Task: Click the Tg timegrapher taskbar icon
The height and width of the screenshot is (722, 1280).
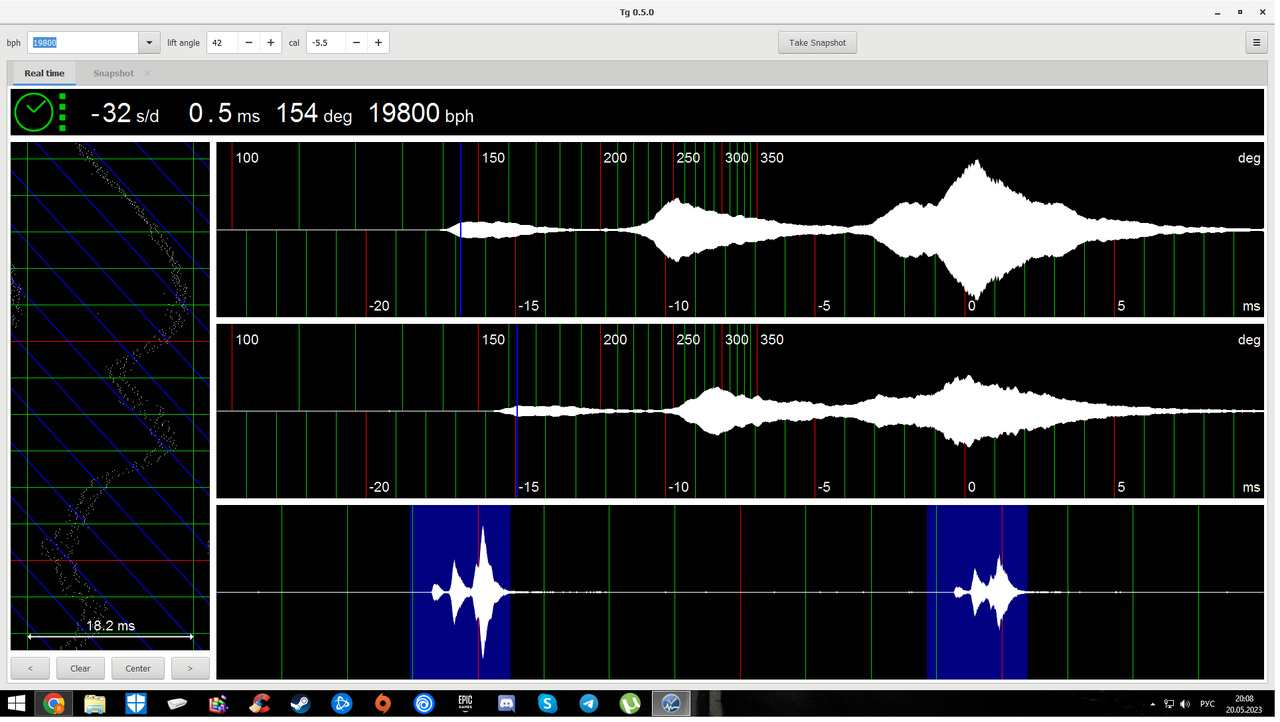Action: [671, 704]
